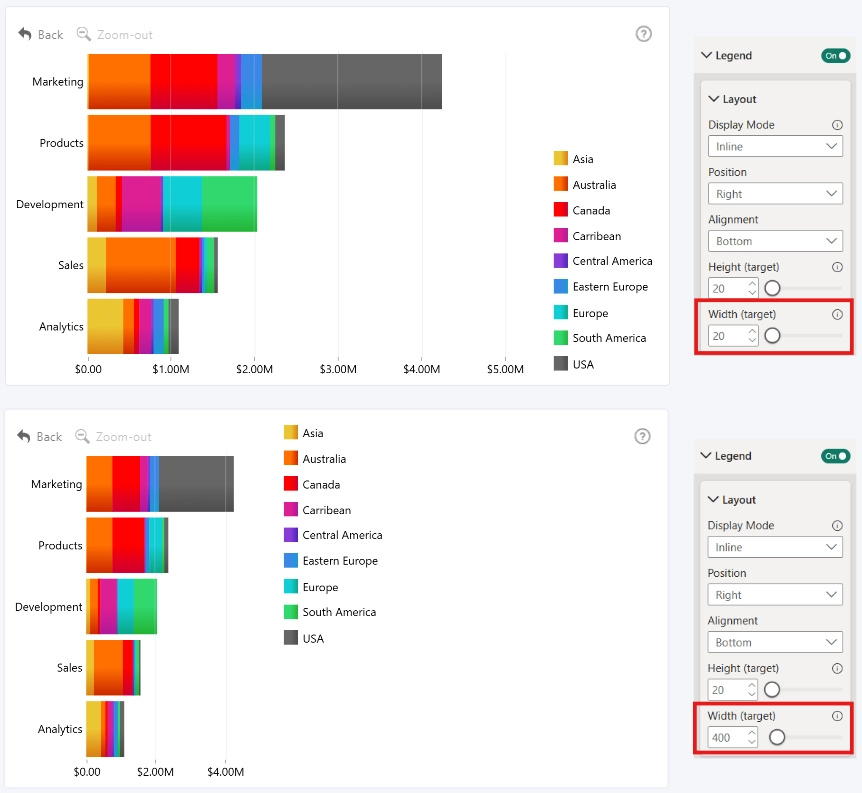This screenshot has width=862, height=793.
Task: Click Height (target) info icon in the lower panel
Action: pyautogui.click(x=837, y=668)
